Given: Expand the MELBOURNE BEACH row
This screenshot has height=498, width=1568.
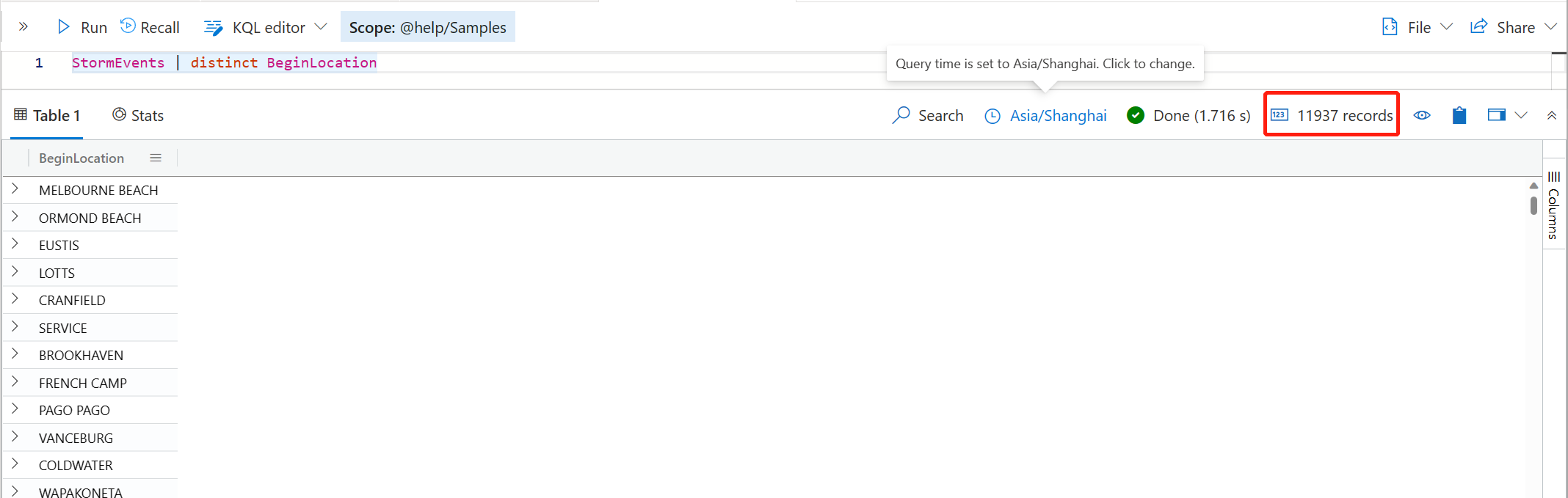Looking at the screenshot, I should [15, 189].
